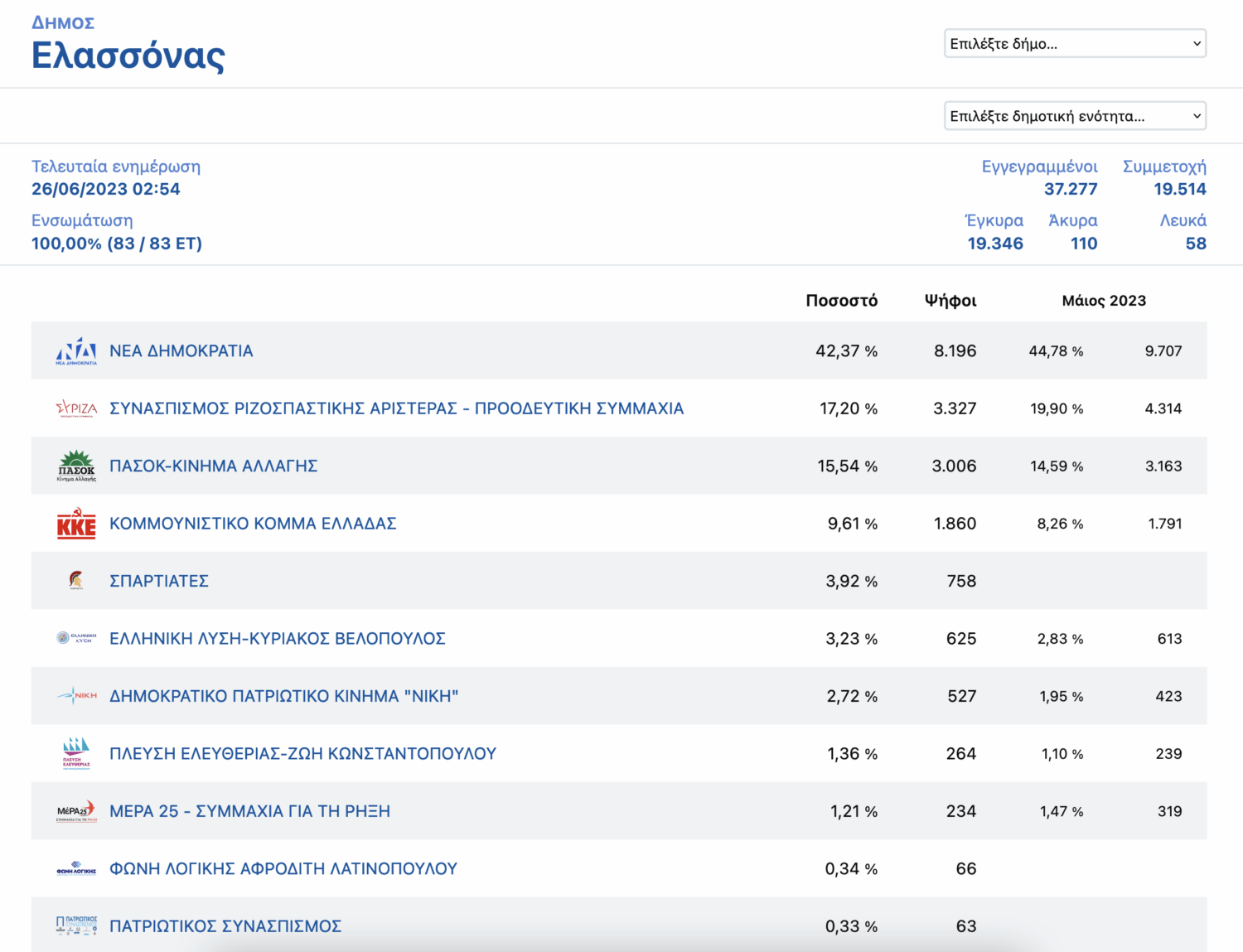Click the ΝΙΚΗ party logo

click(76, 696)
